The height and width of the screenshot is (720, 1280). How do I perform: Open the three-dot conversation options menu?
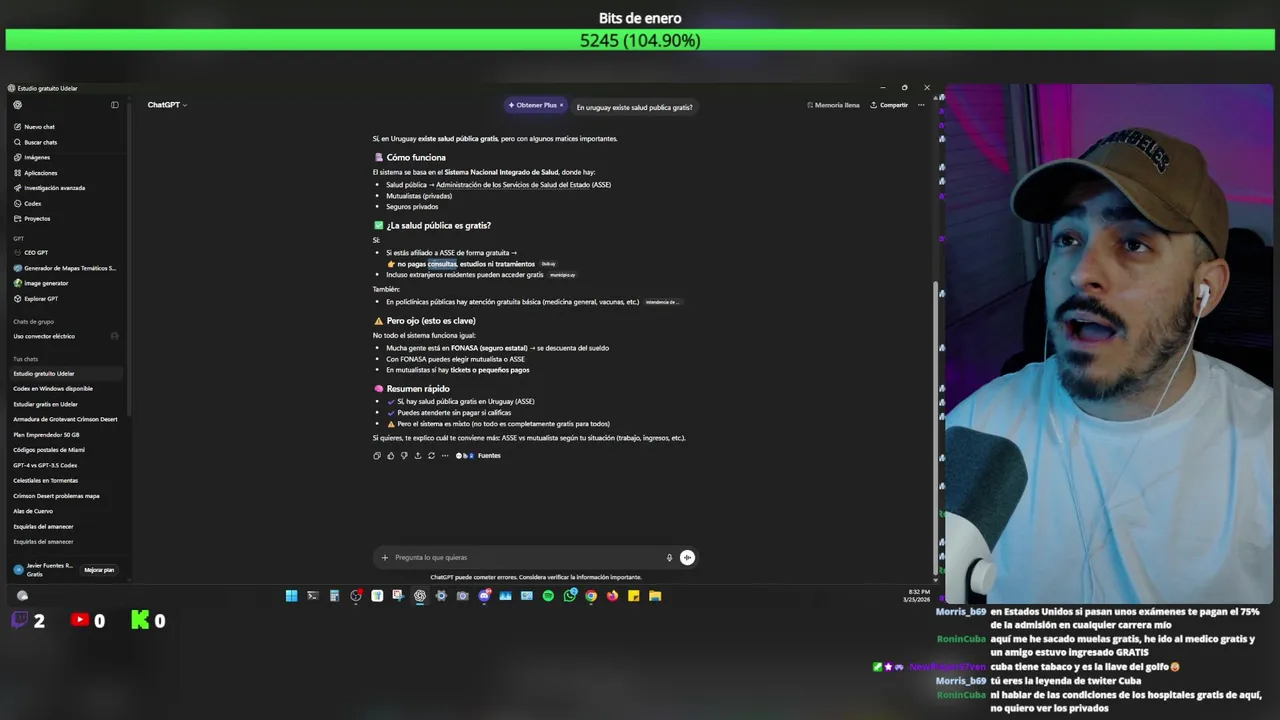[921, 105]
